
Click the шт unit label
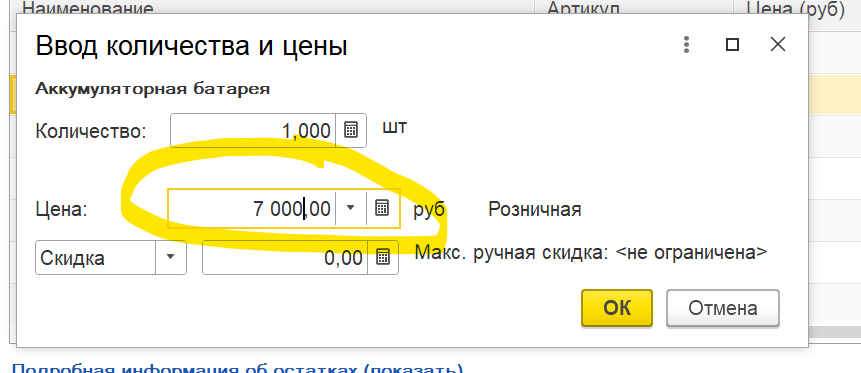click(x=395, y=127)
